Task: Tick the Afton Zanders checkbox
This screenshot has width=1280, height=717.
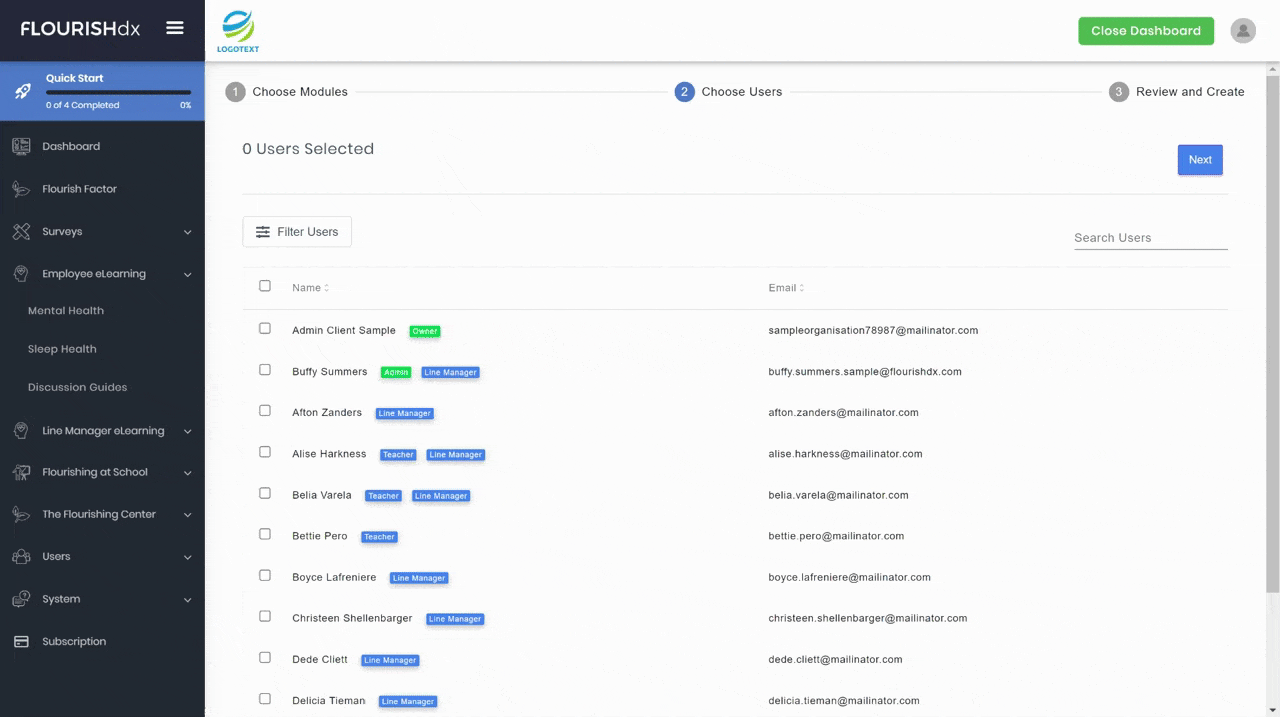Action: click(265, 410)
